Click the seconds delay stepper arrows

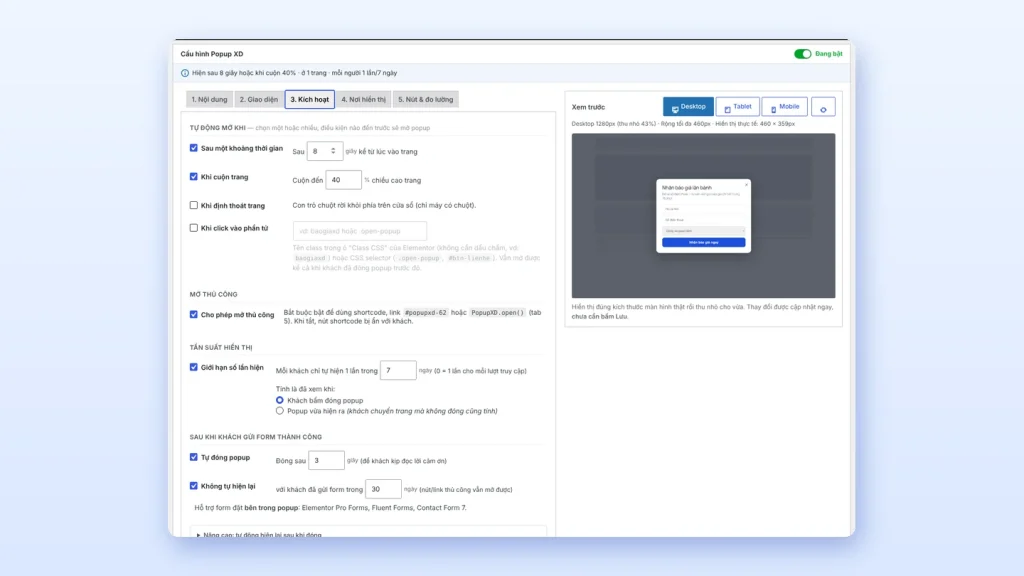333,151
